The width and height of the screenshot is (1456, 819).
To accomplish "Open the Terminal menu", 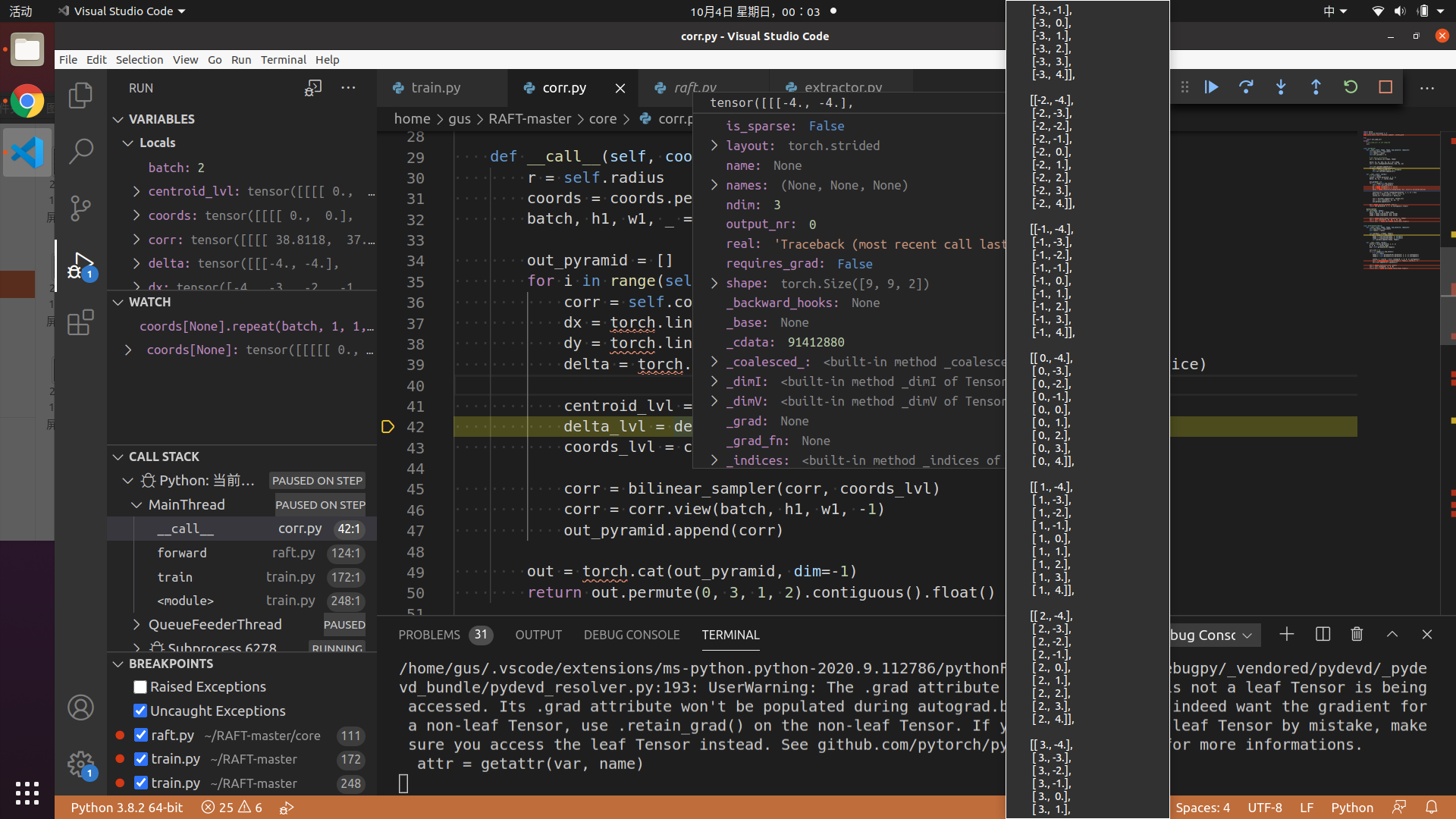I will click(x=283, y=60).
